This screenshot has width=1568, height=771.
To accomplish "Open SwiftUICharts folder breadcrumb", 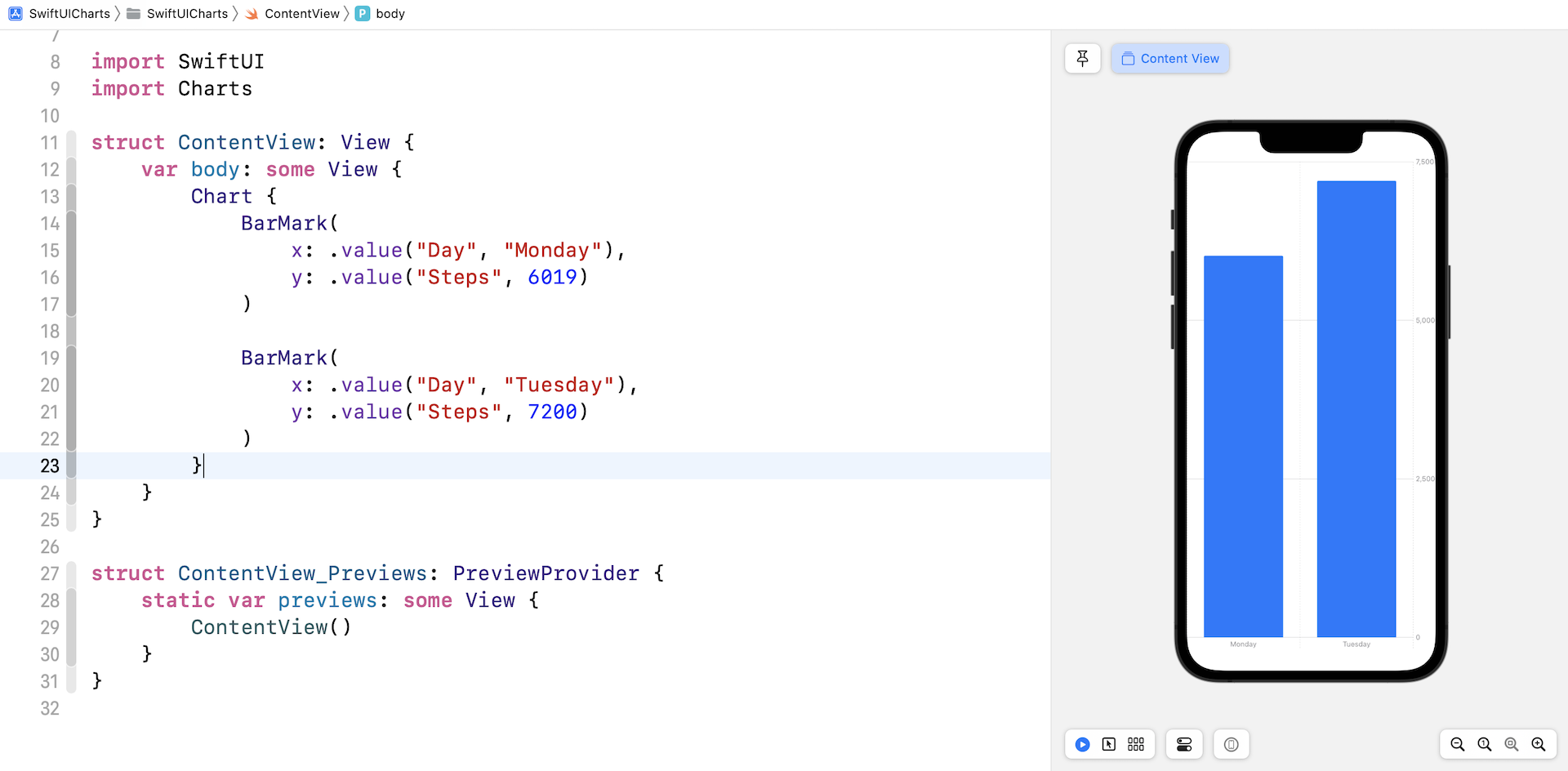I will 178,14.
